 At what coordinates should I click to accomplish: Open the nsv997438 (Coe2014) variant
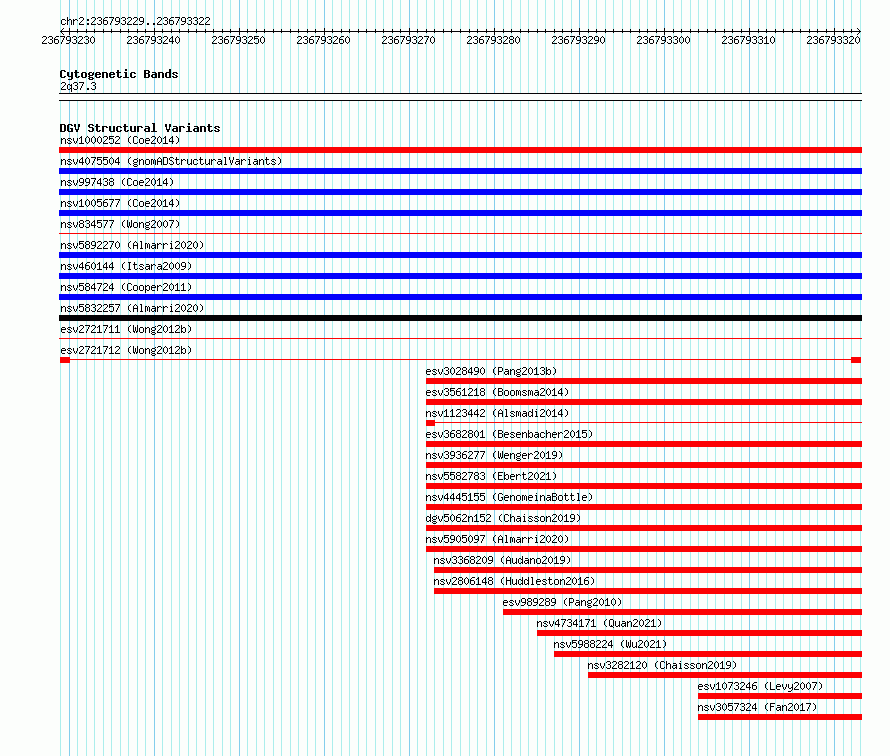tap(117, 182)
